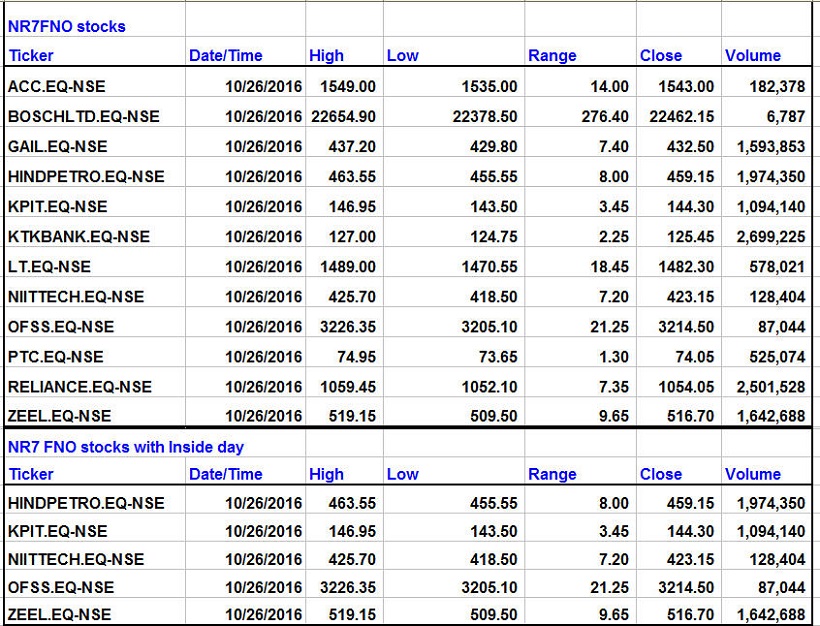
Task: Click the LT.EQ-NSE ticker cell
Action: click(x=49, y=267)
